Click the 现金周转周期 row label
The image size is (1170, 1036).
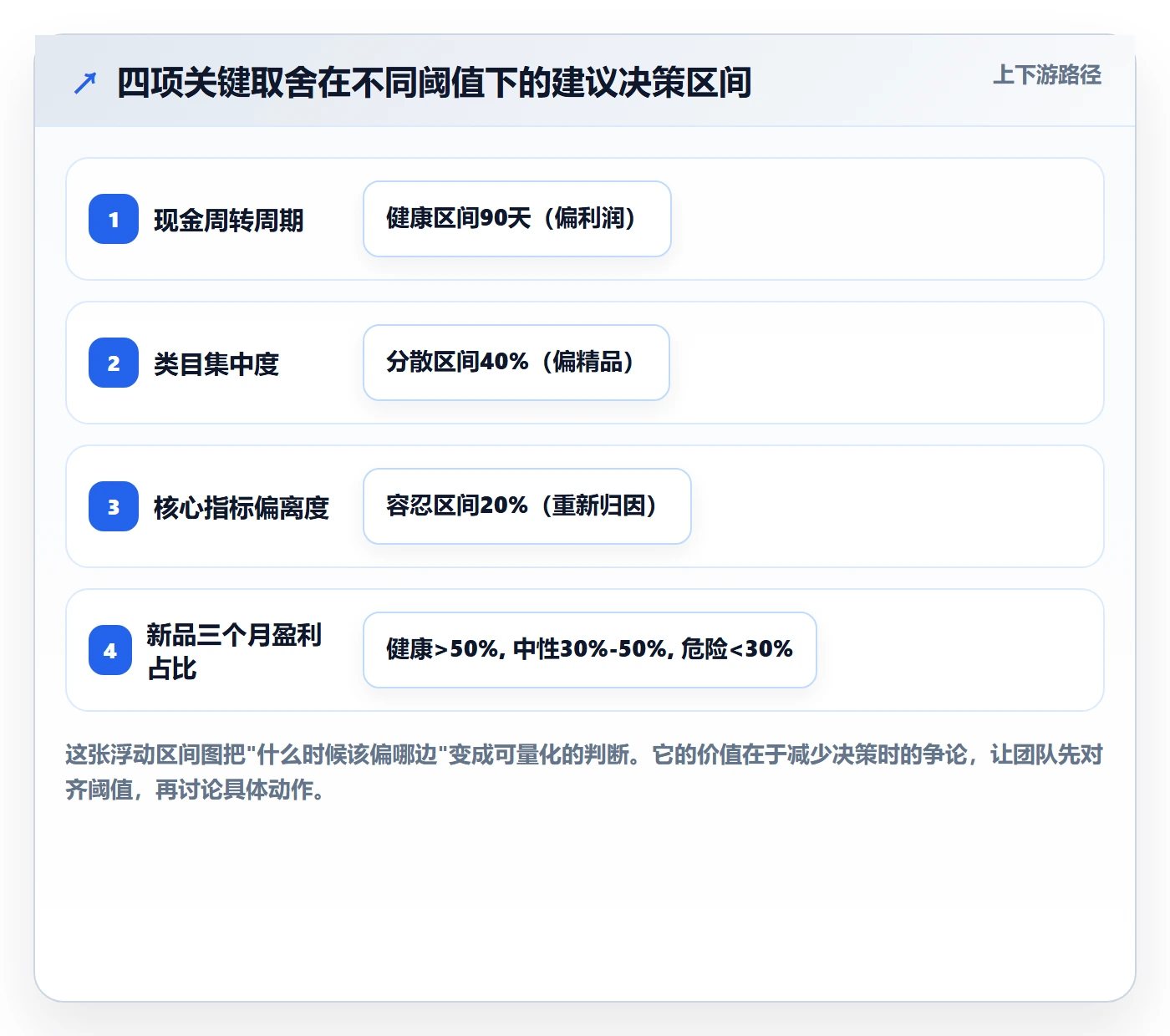click(x=229, y=221)
